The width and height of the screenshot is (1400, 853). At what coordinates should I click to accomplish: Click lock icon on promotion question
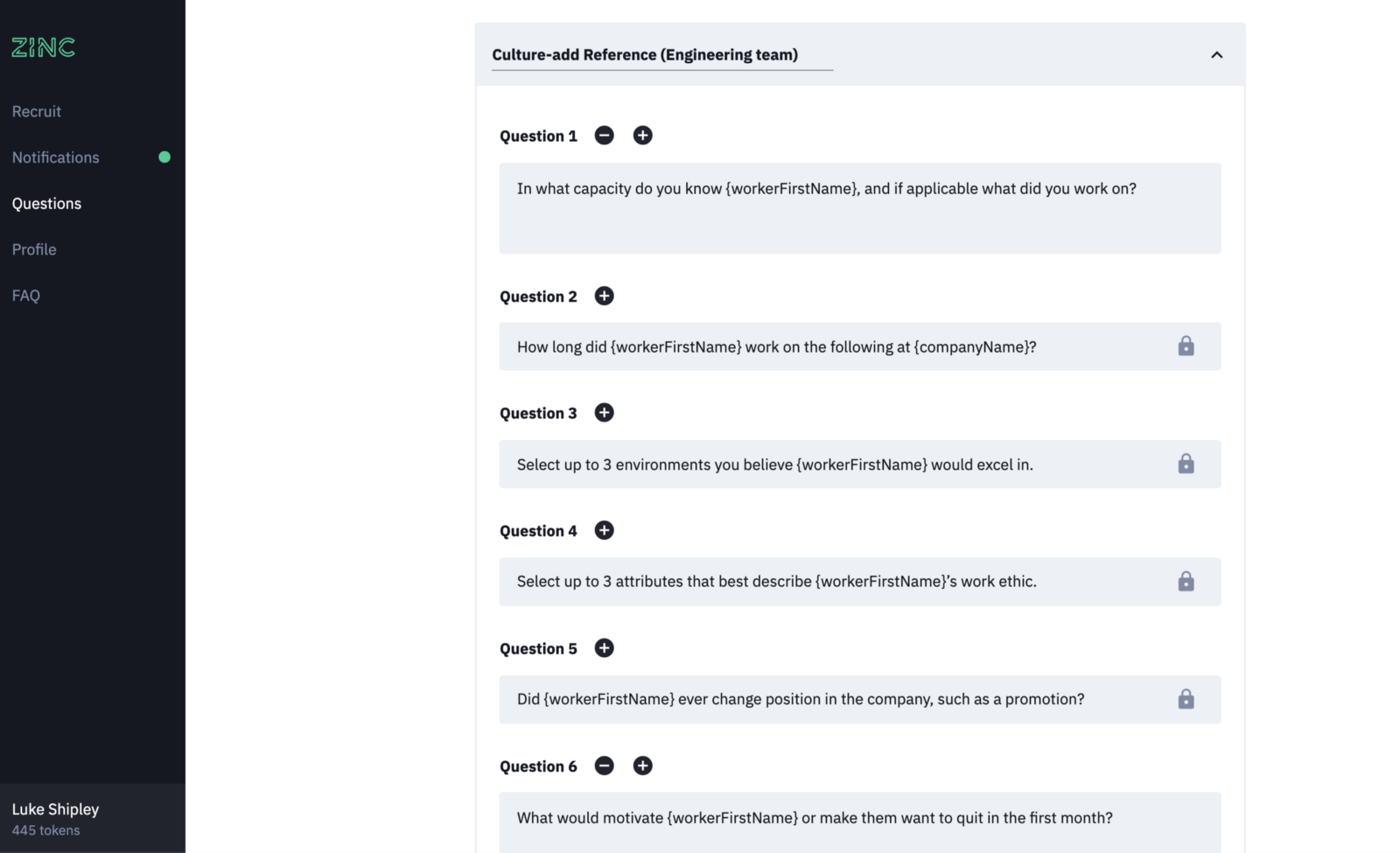[x=1186, y=699]
